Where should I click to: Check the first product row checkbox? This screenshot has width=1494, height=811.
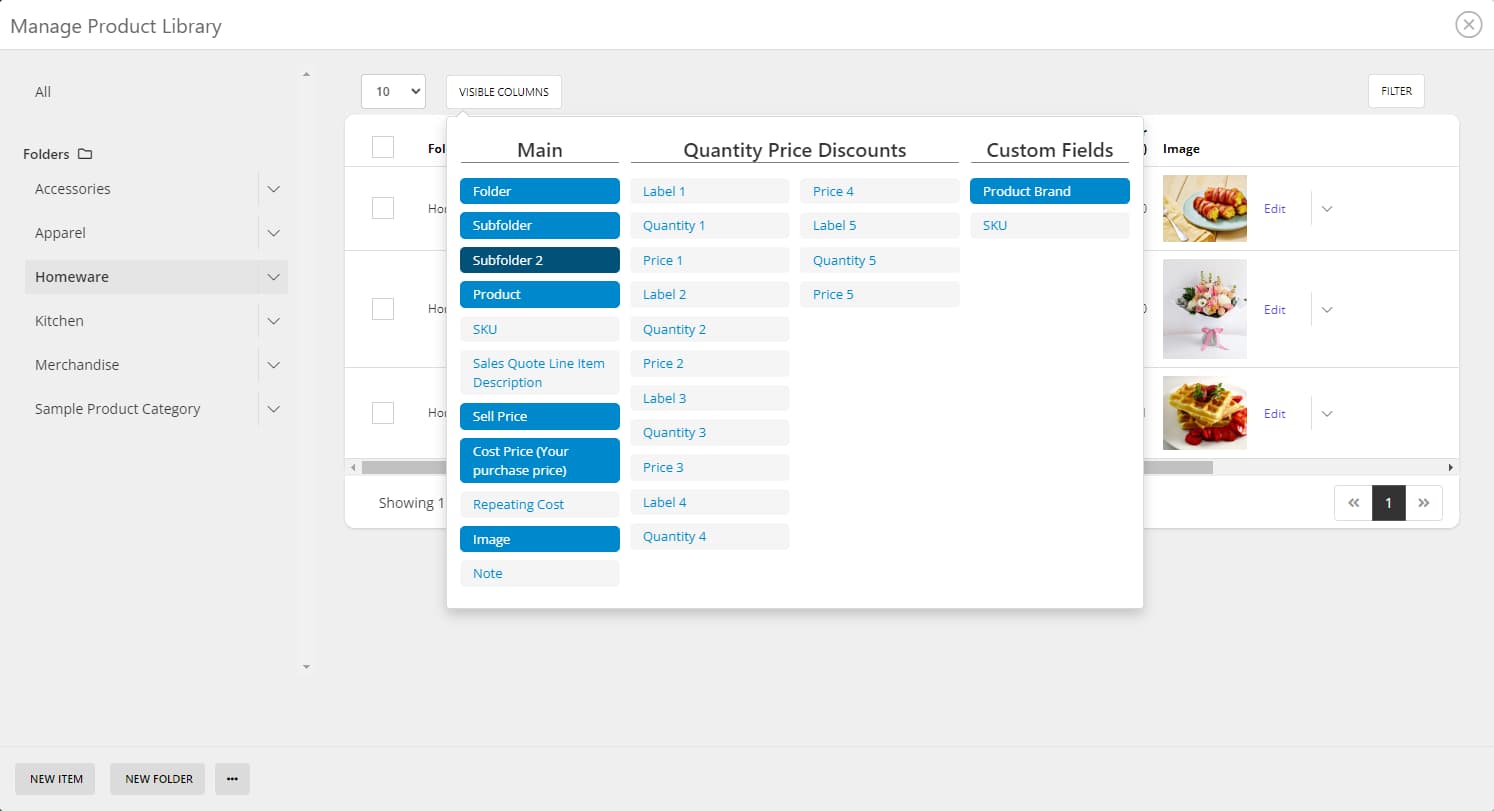tap(383, 208)
